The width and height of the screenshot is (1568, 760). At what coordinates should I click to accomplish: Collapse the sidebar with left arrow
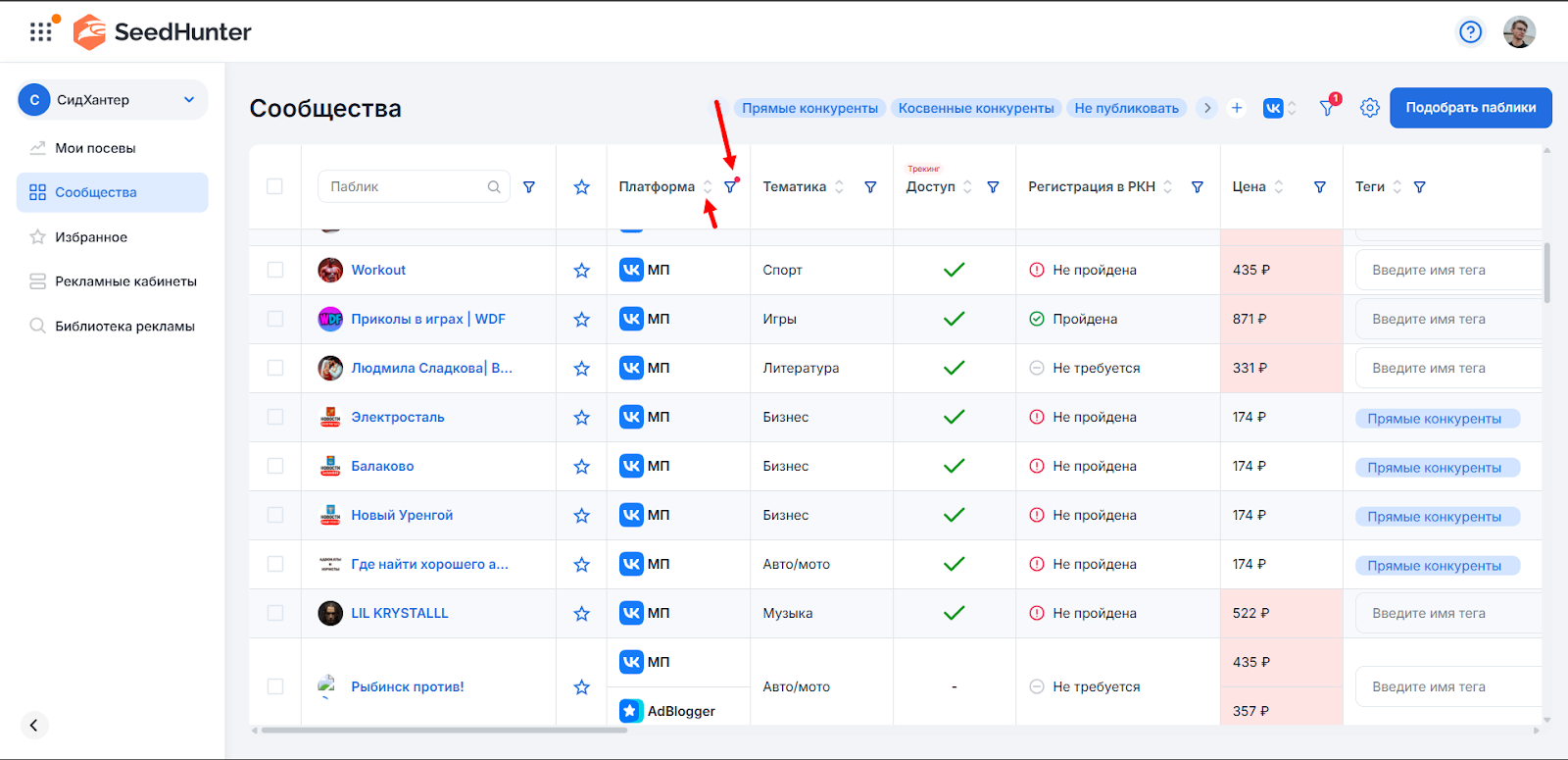click(x=33, y=725)
